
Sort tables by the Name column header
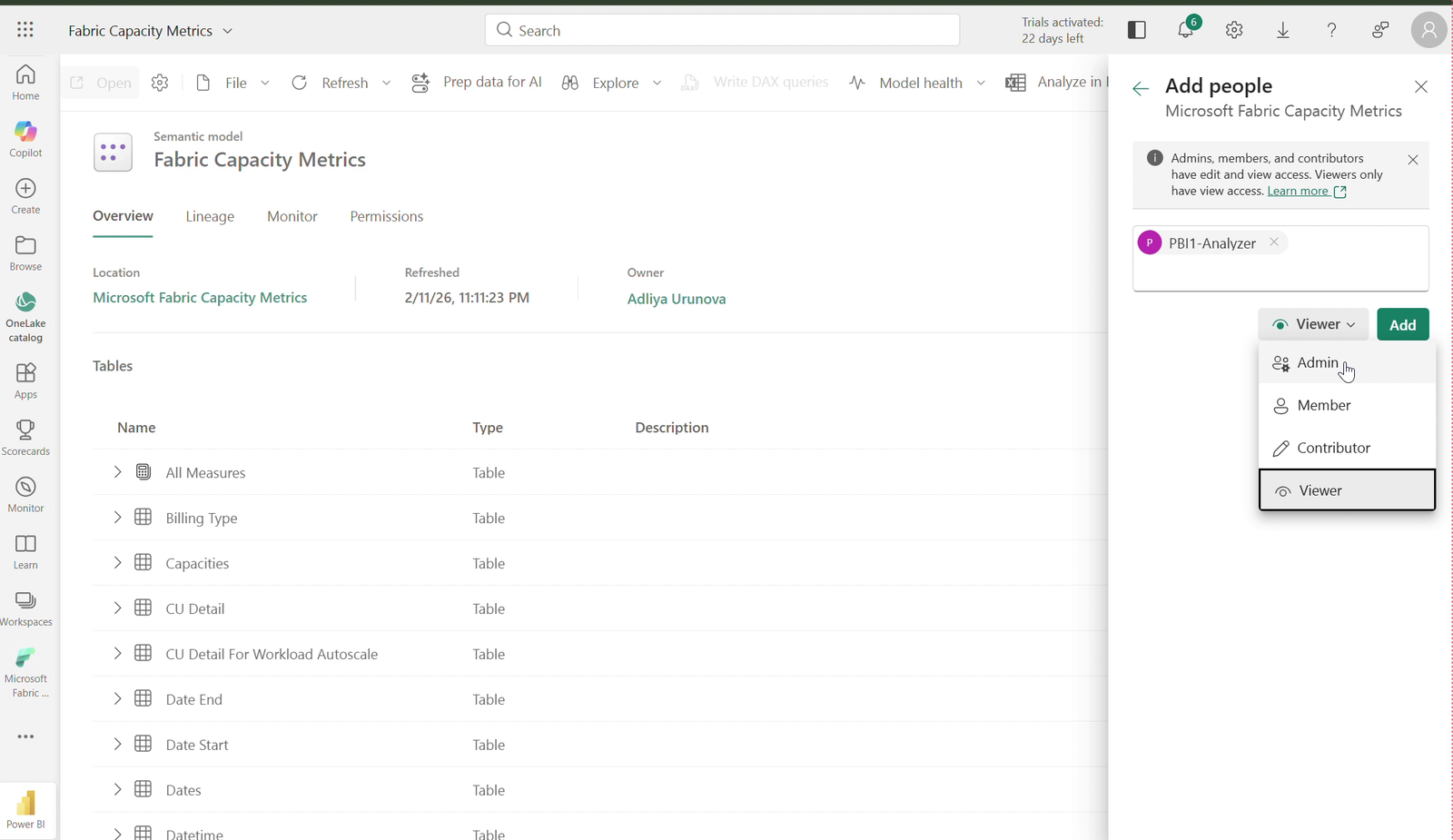(x=136, y=428)
